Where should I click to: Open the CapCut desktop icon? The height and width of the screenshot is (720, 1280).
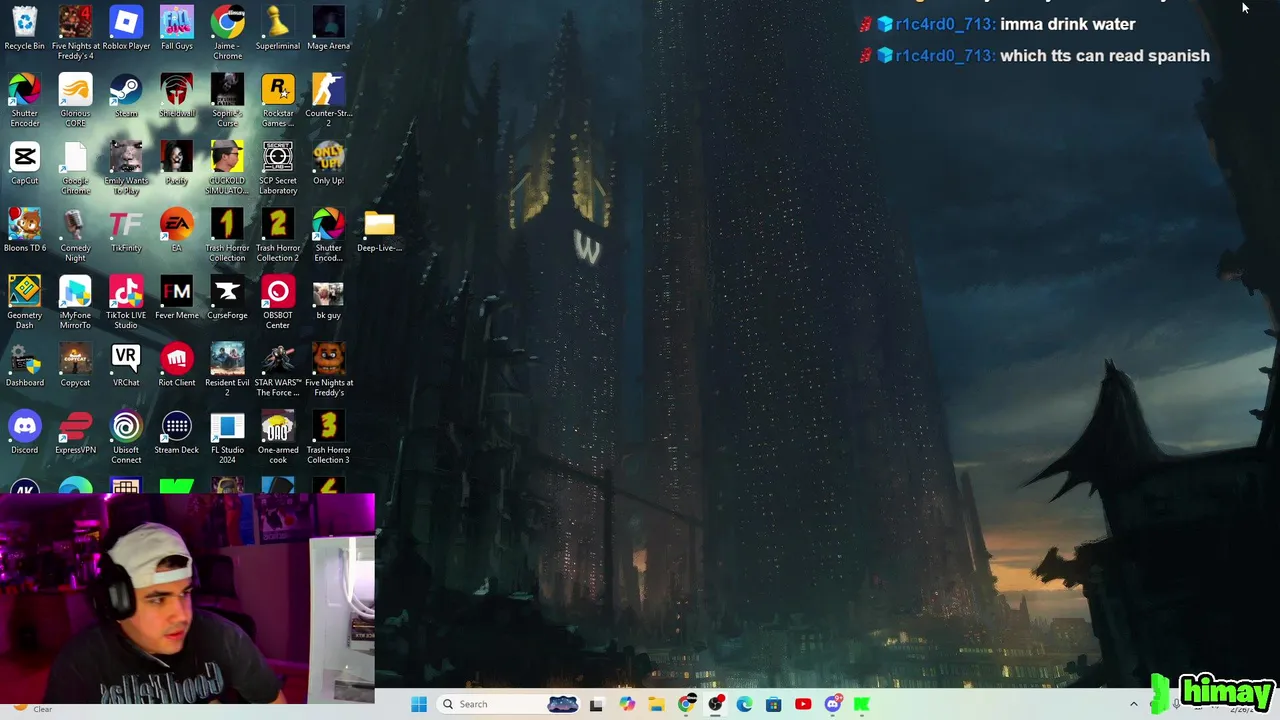(x=24, y=163)
